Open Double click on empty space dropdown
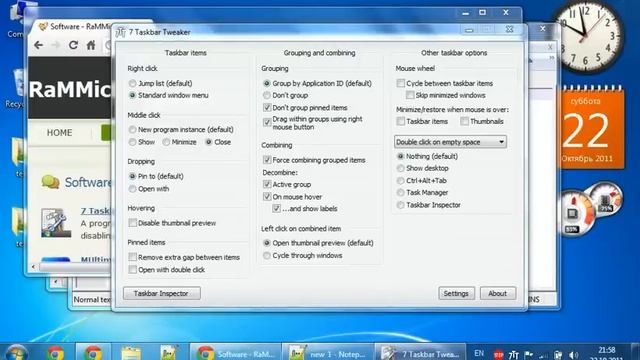 450,142
